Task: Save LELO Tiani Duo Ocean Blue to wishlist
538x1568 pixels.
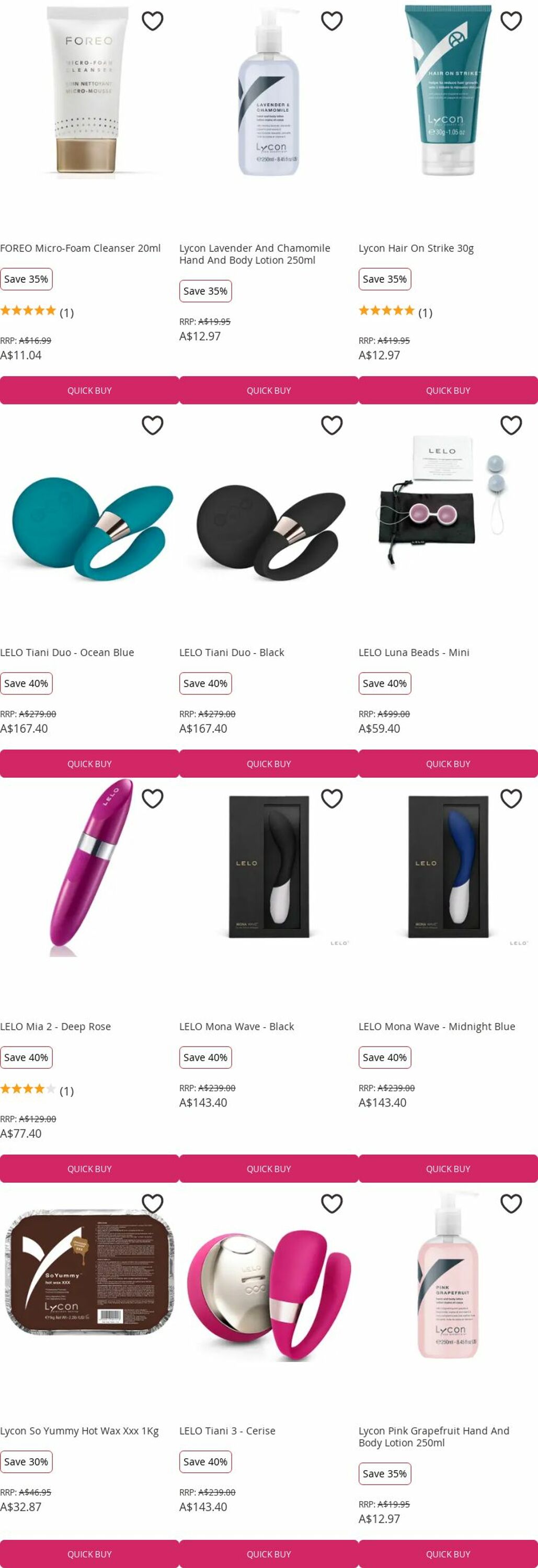Action: point(152,425)
